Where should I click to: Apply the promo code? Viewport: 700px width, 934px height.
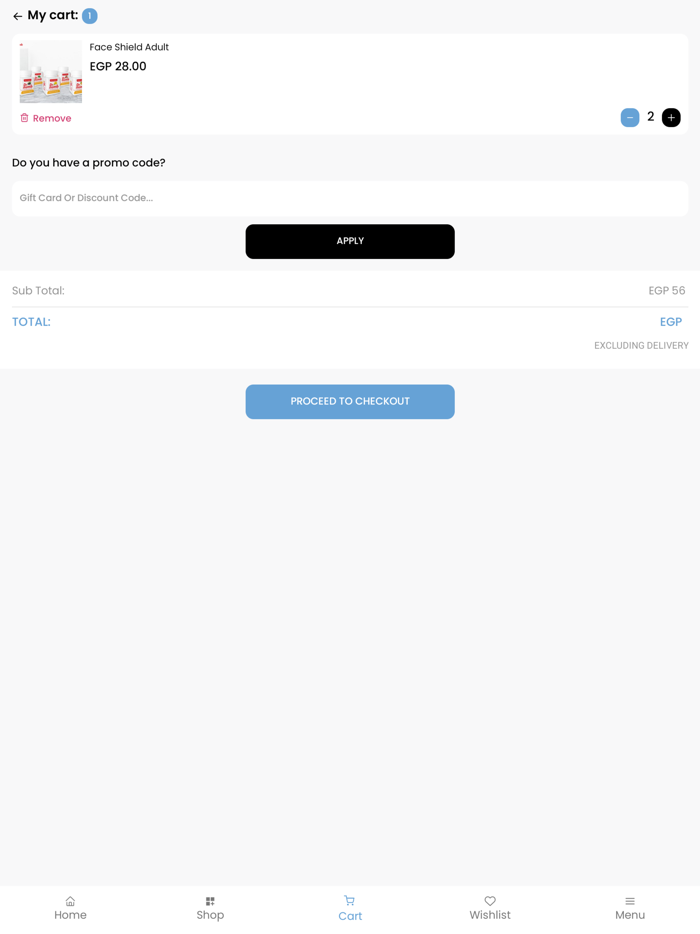[x=350, y=241]
